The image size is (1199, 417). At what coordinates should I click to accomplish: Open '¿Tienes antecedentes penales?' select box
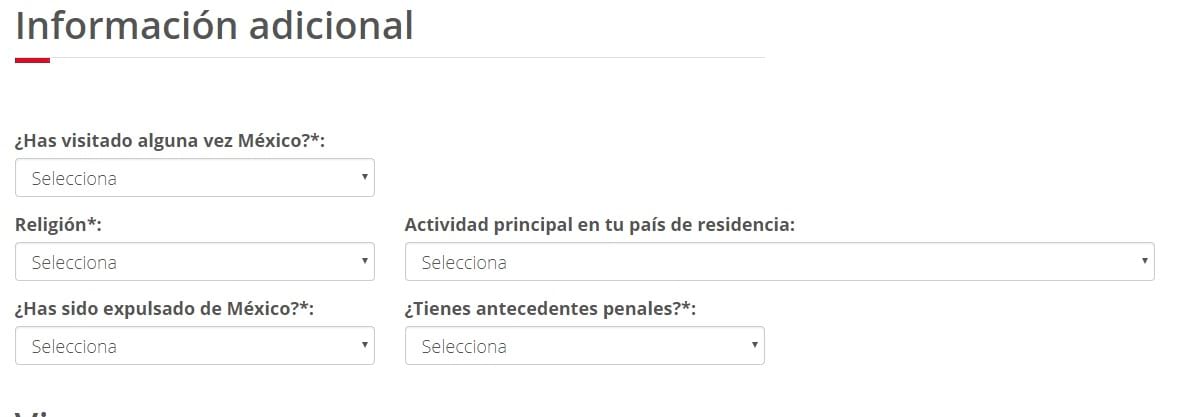click(x=584, y=347)
